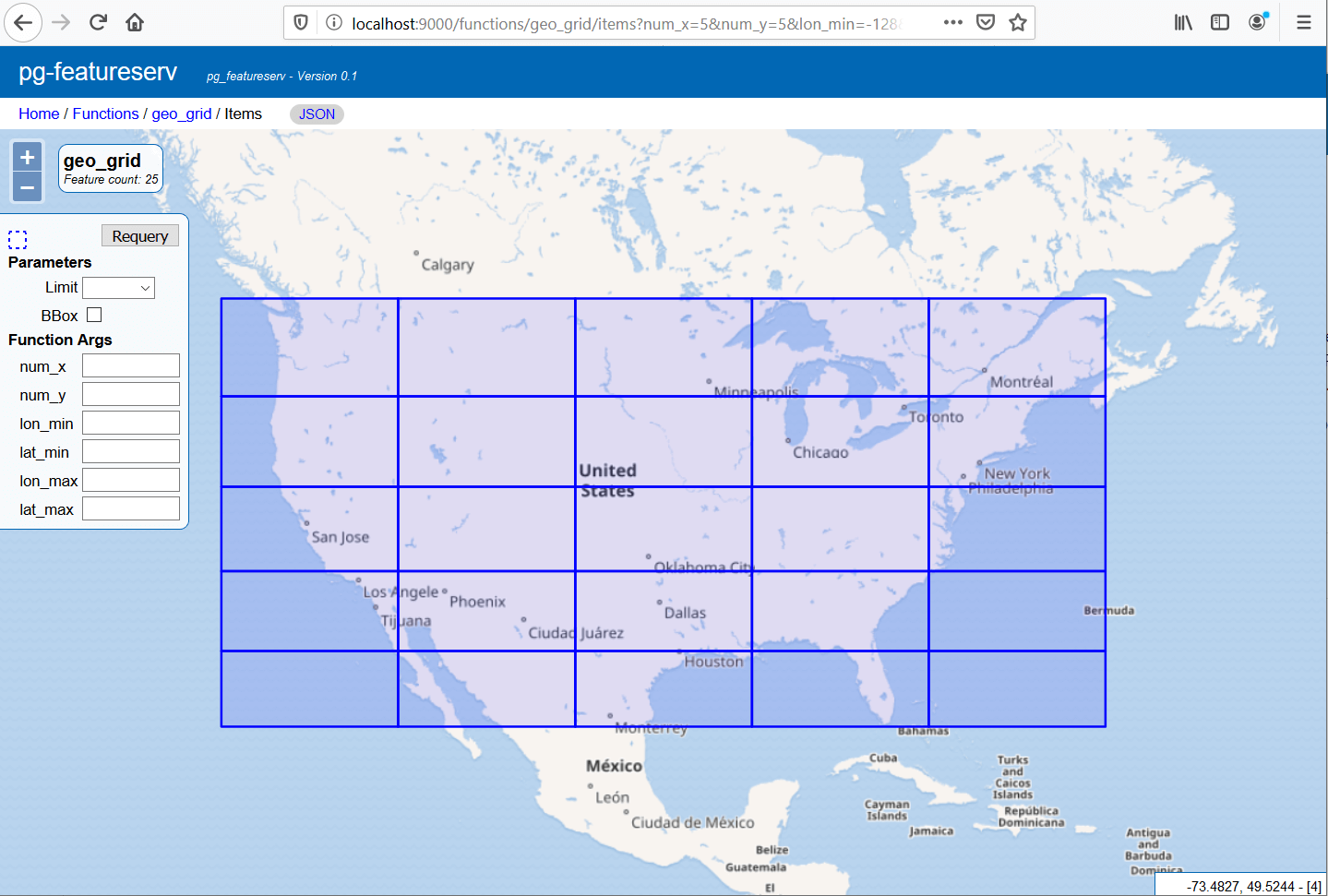1328x896 pixels.
Task: Click the browser back arrow
Action: [x=24, y=23]
